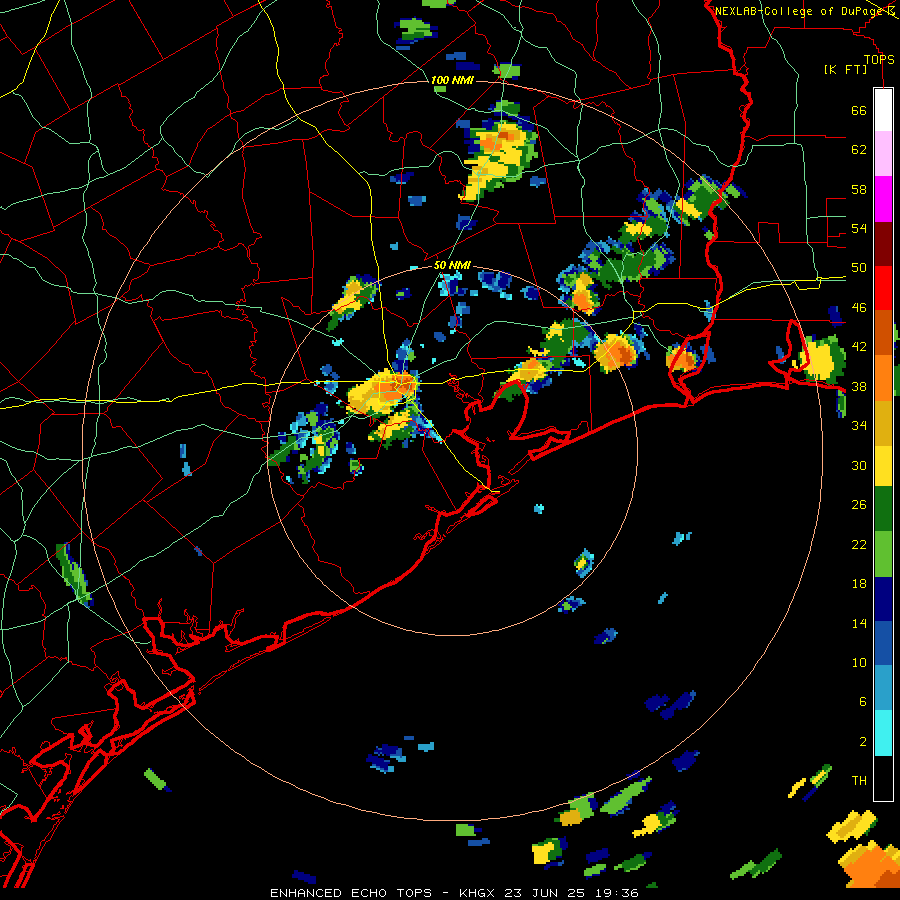Click the white top swatch of the legend
900x900 pixels.
pos(883,110)
